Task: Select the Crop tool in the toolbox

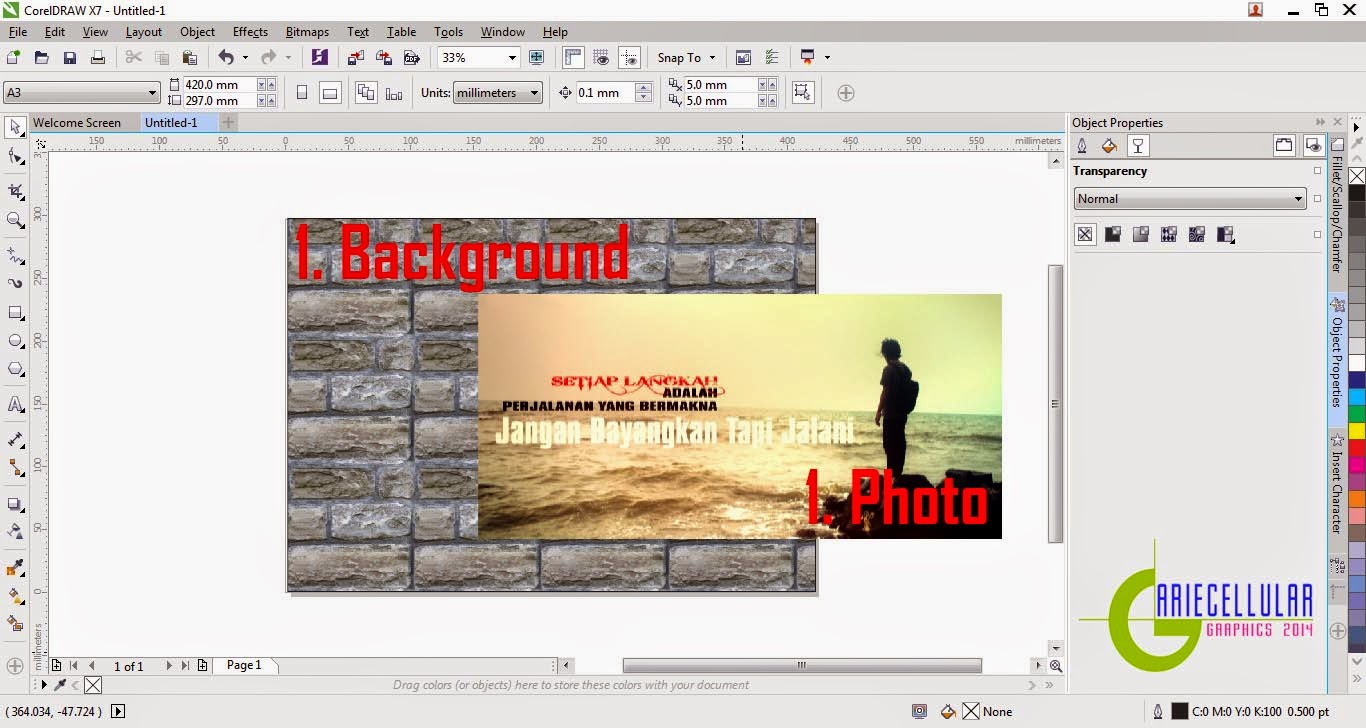Action: pos(15,191)
